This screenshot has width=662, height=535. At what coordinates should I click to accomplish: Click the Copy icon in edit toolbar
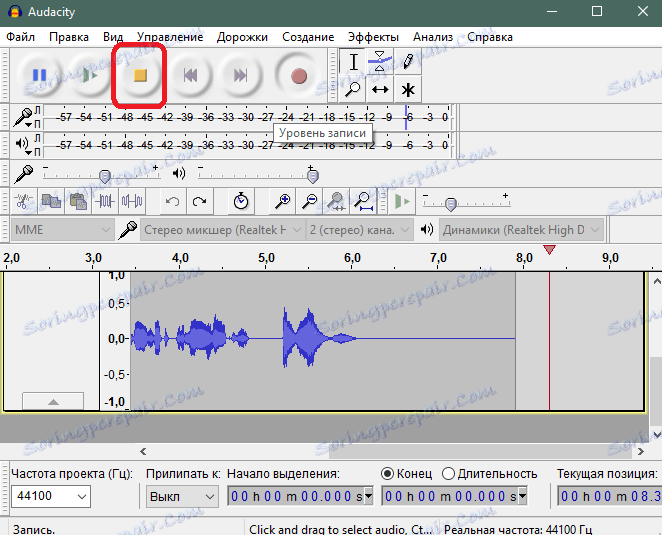pos(51,201)
